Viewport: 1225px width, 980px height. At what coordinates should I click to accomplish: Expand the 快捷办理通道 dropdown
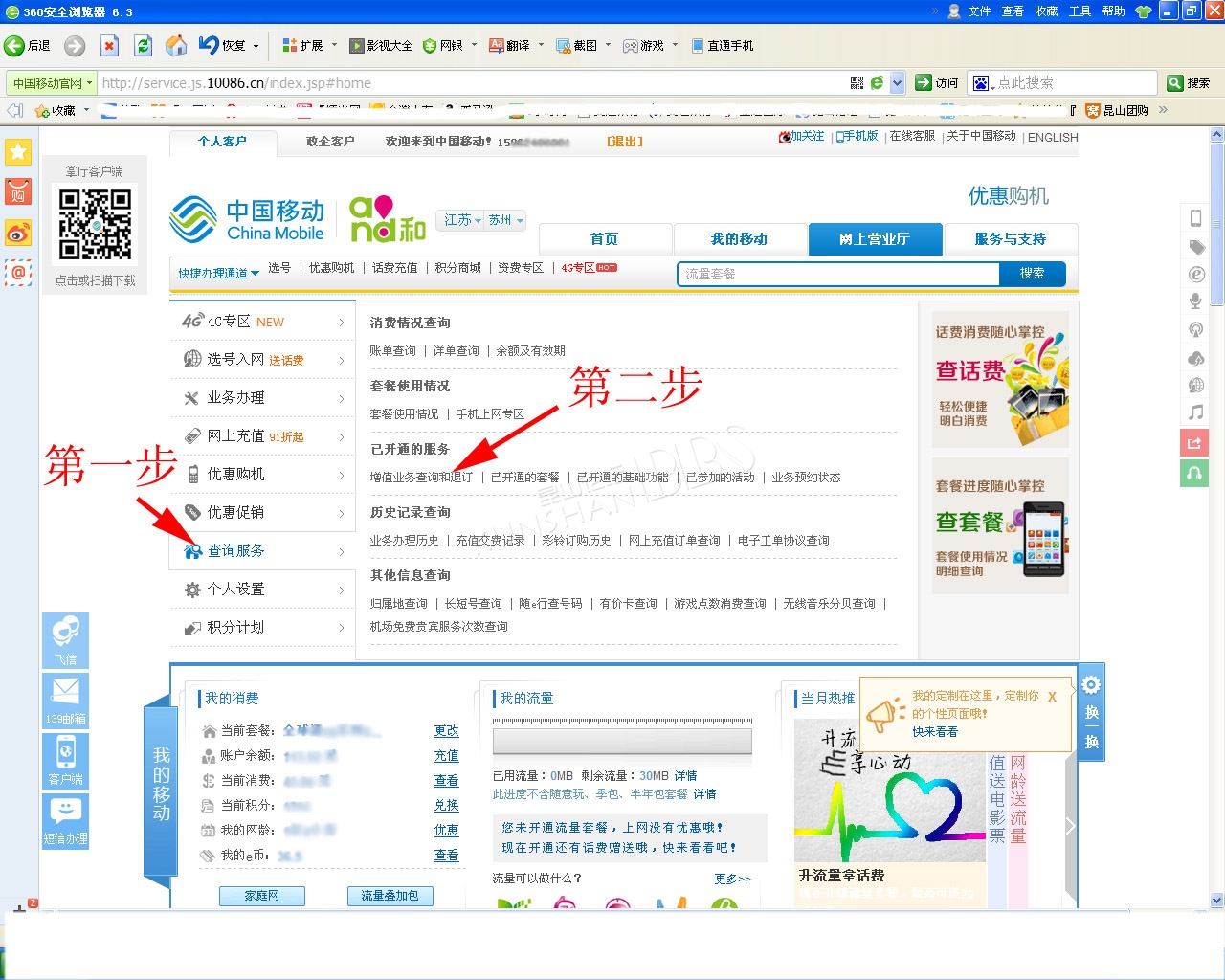218,274
